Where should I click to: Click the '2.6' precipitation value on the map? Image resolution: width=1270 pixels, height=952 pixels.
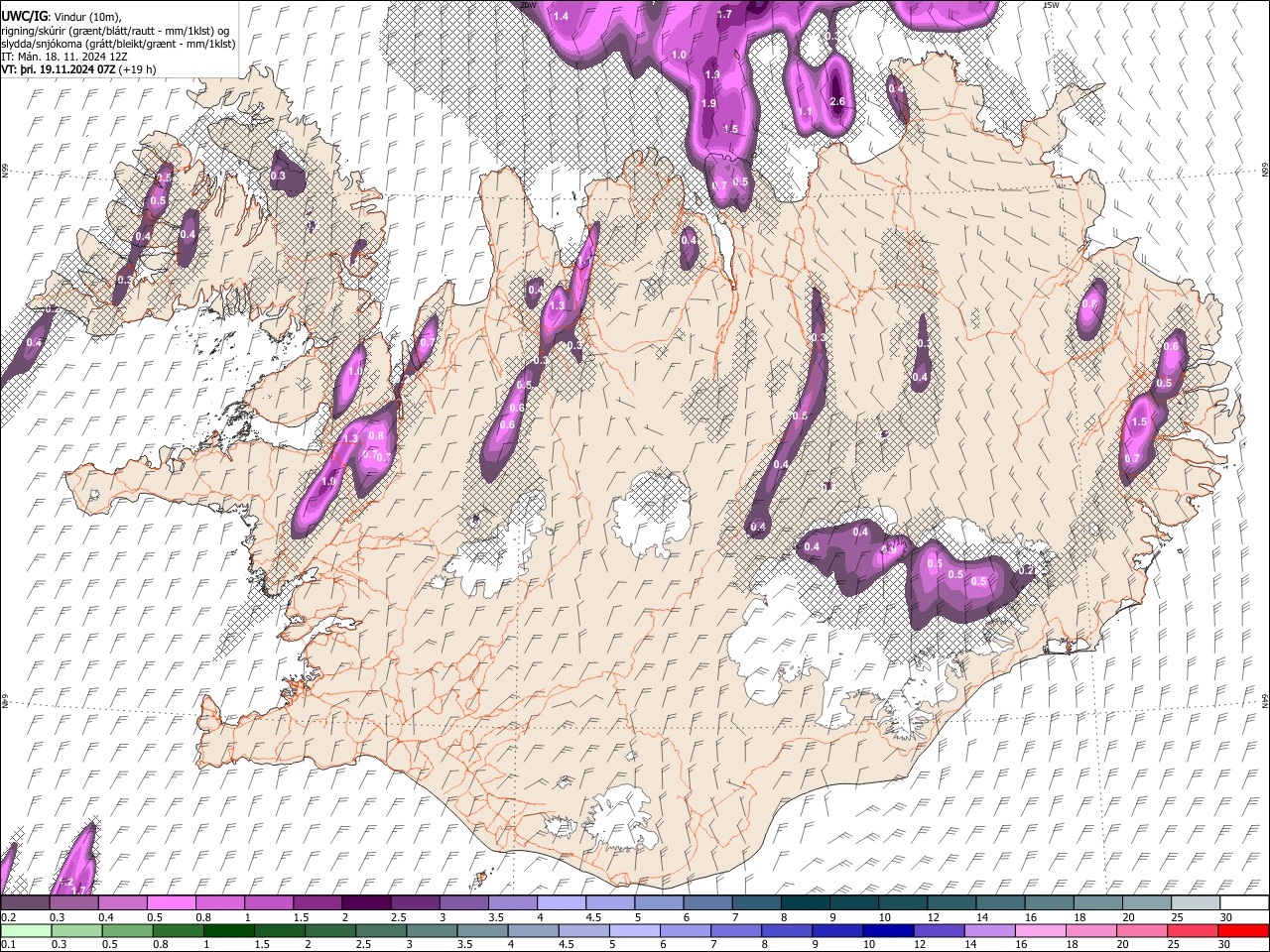pyautogui.click(x=837, y=102)
